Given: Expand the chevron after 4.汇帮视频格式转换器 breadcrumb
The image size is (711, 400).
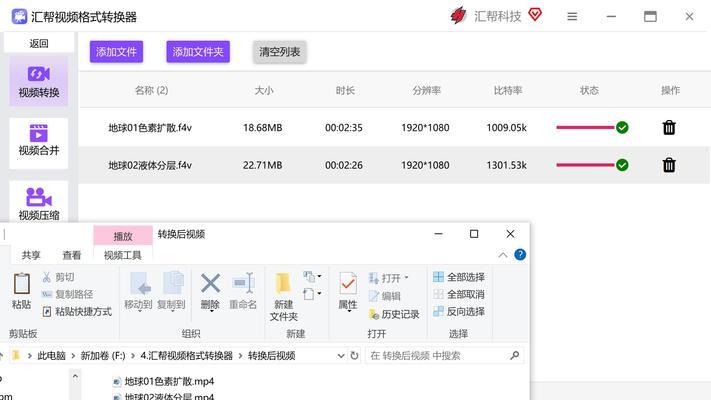Looking at the screenshot, I should pyautogui.click(x=240, y=356).
